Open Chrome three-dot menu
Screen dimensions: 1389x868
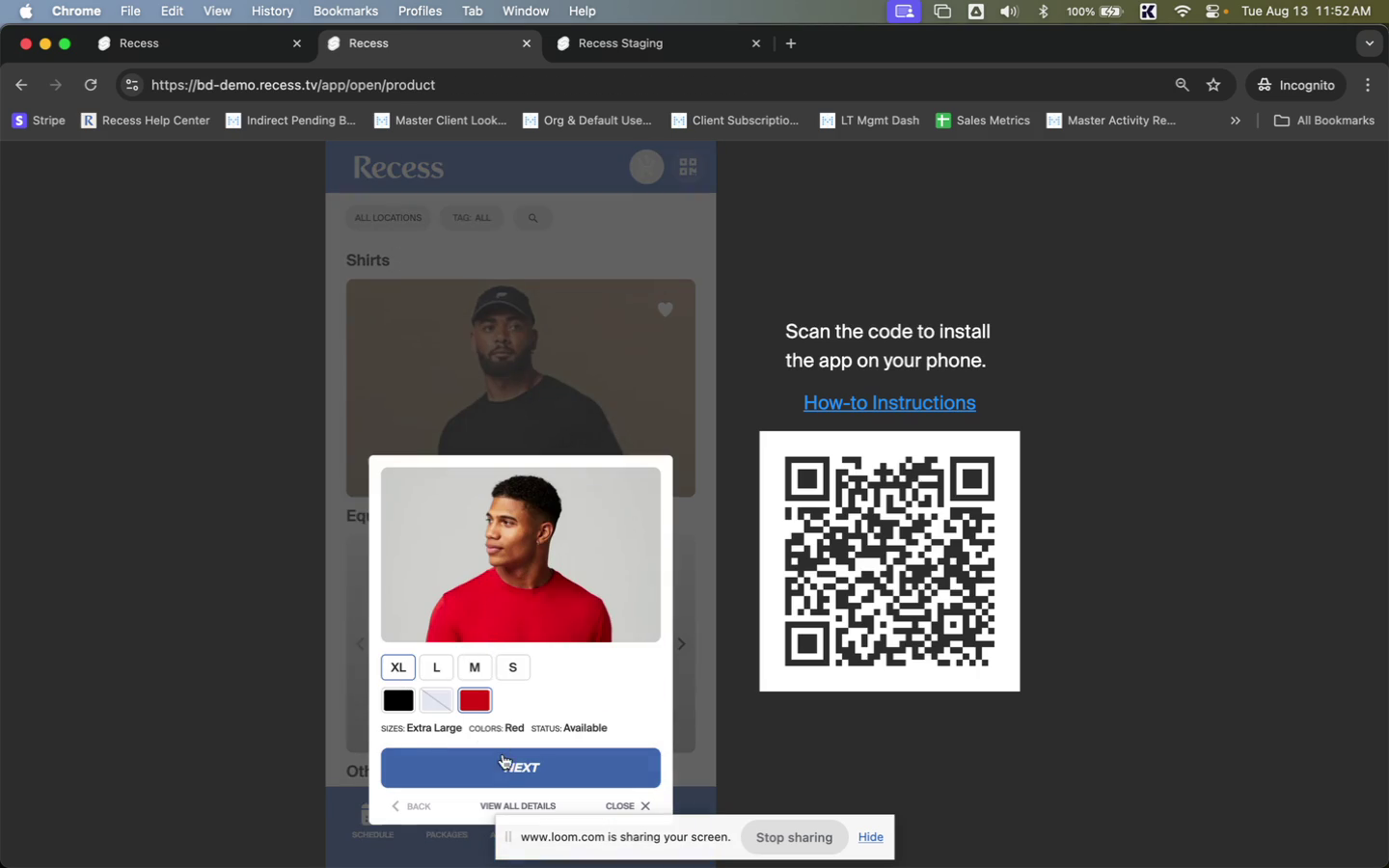coord(1368,85)
